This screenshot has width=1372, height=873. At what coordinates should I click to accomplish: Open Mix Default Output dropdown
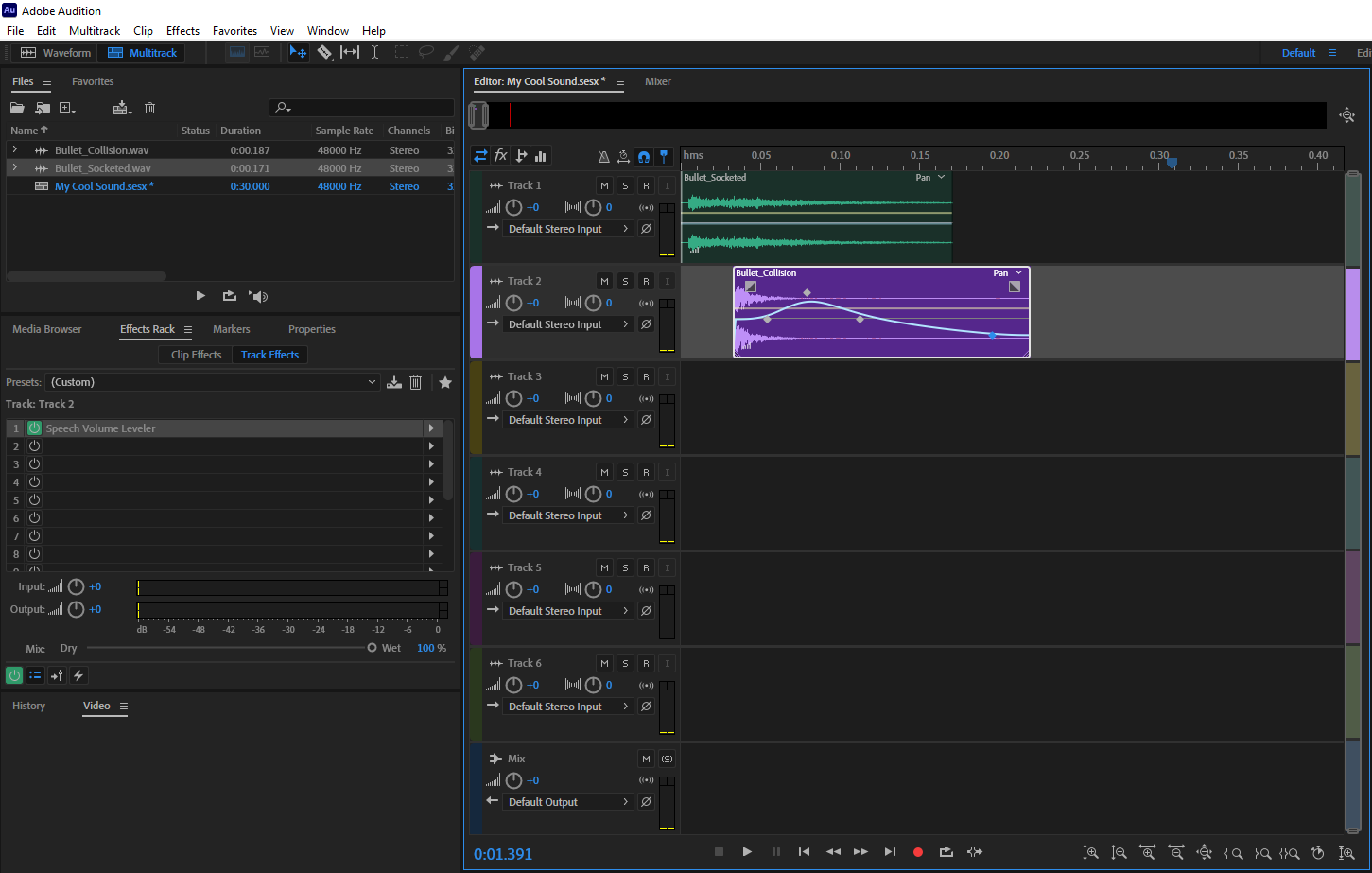click(568, 802)
